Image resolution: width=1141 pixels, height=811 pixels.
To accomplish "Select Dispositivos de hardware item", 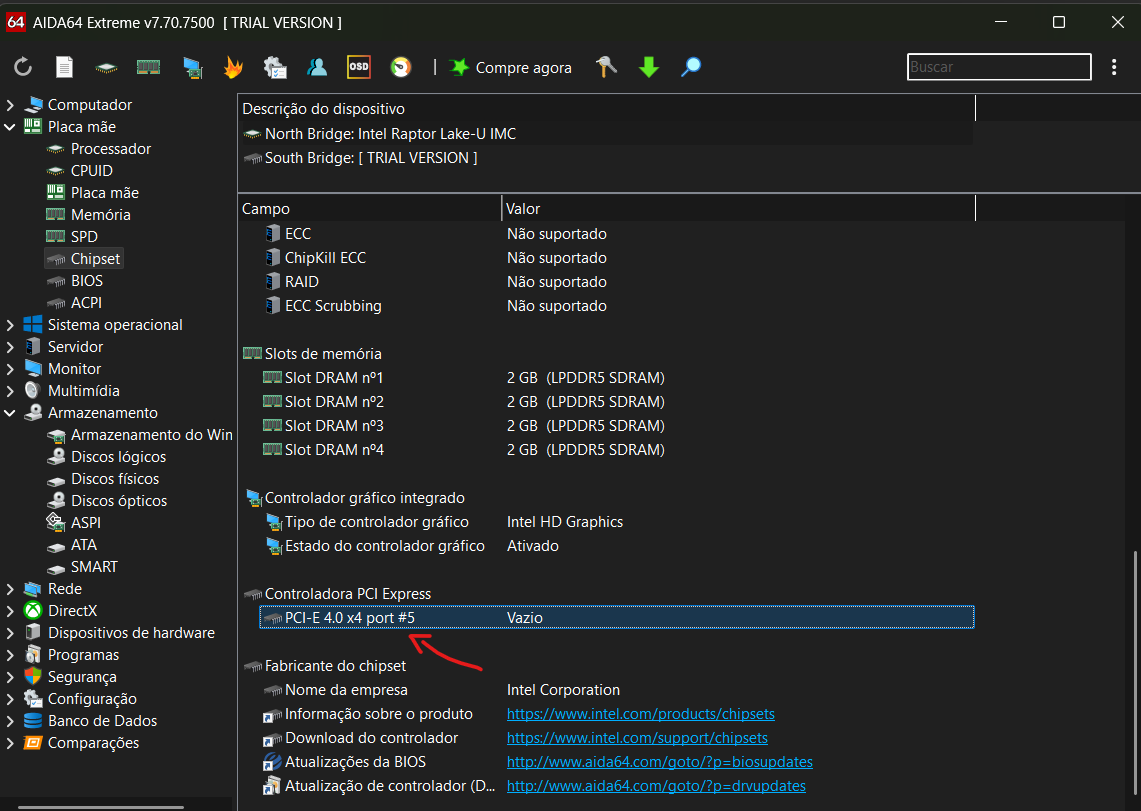I will (131, 633).
